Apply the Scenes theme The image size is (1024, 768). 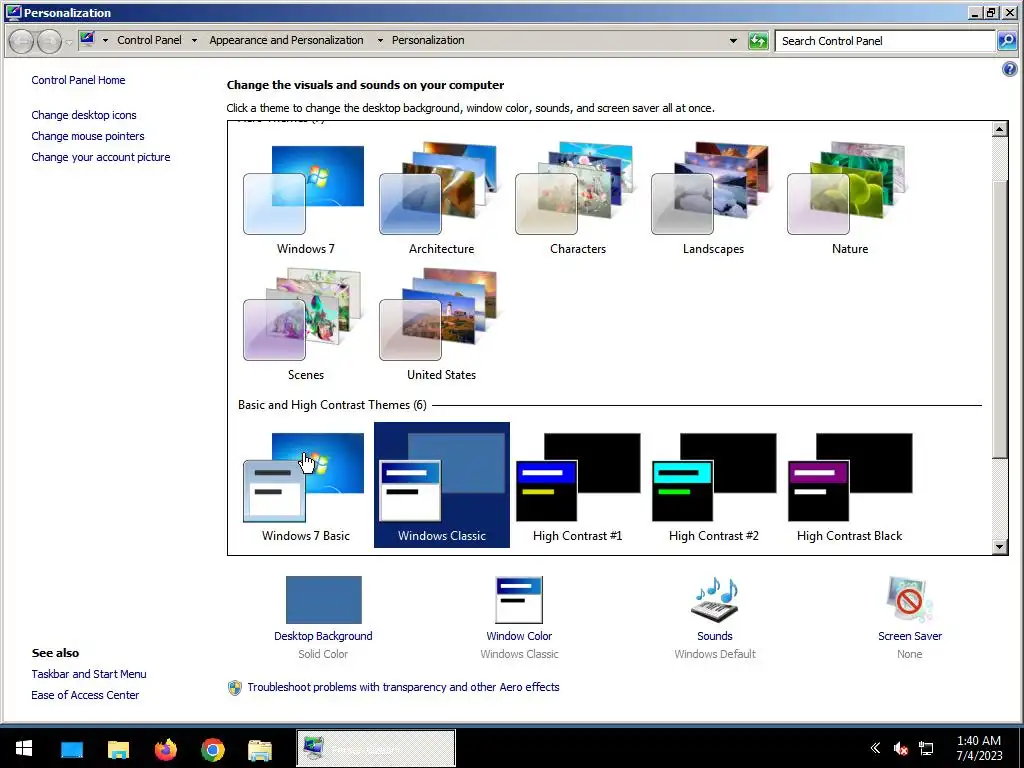point(305,325)
